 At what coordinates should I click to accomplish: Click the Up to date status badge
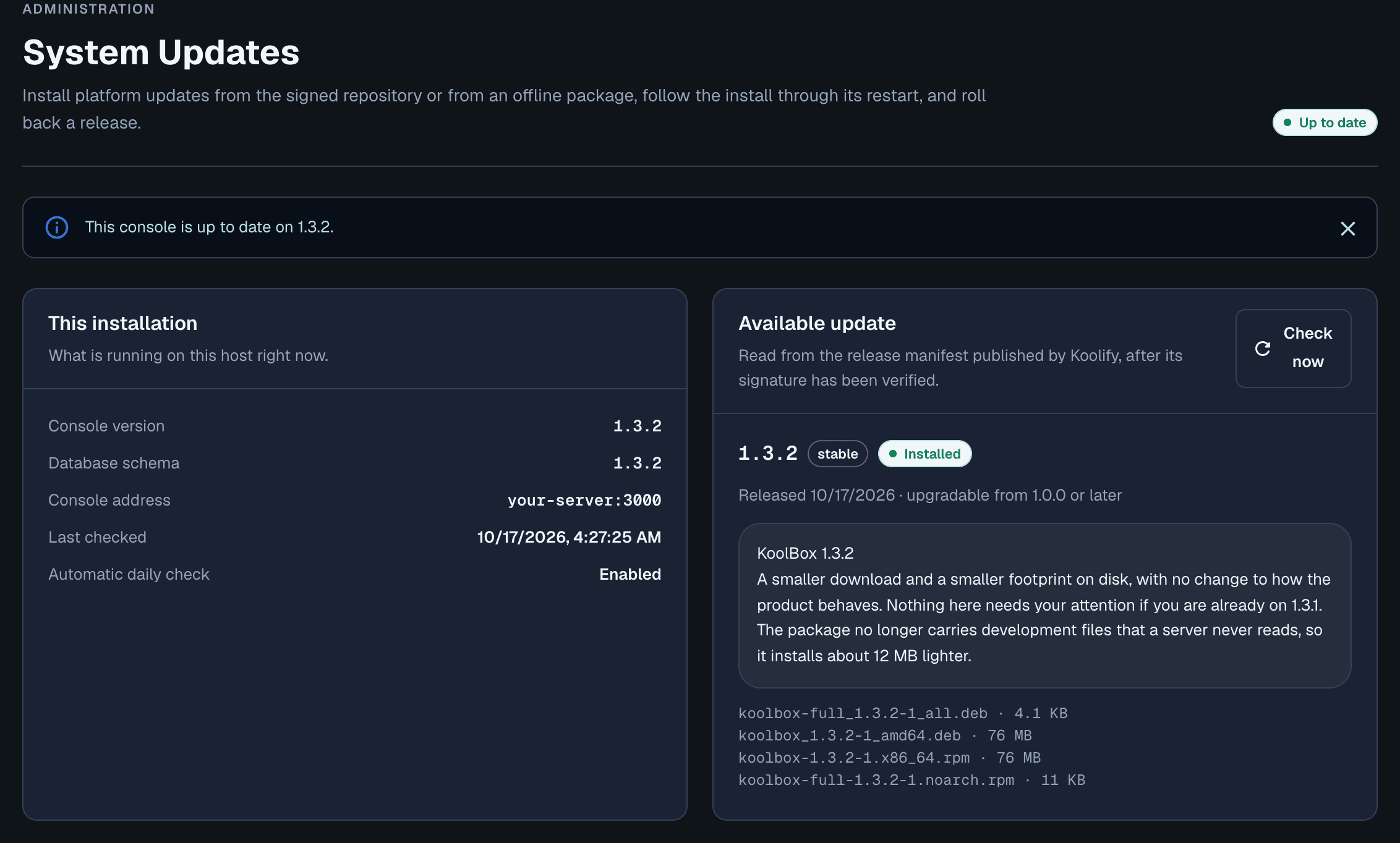[1325, 122]
